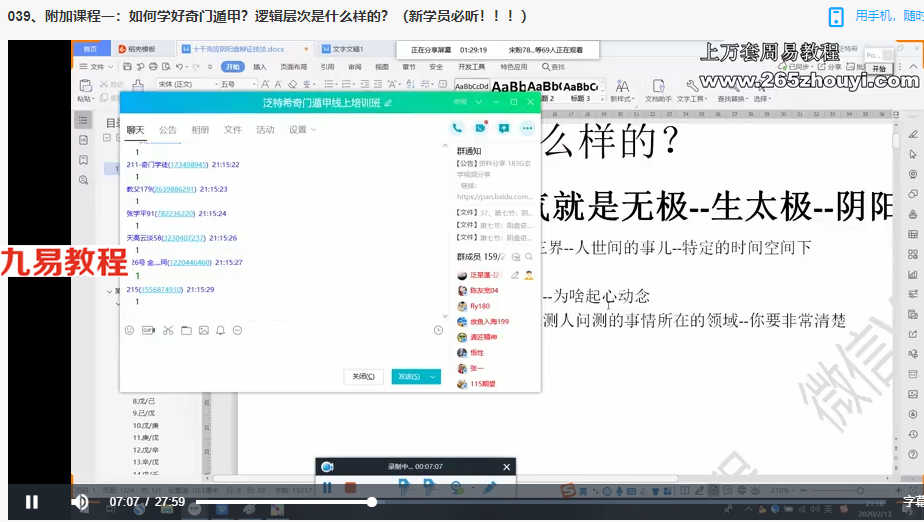Open the send button's arrow dropdown

433,376
